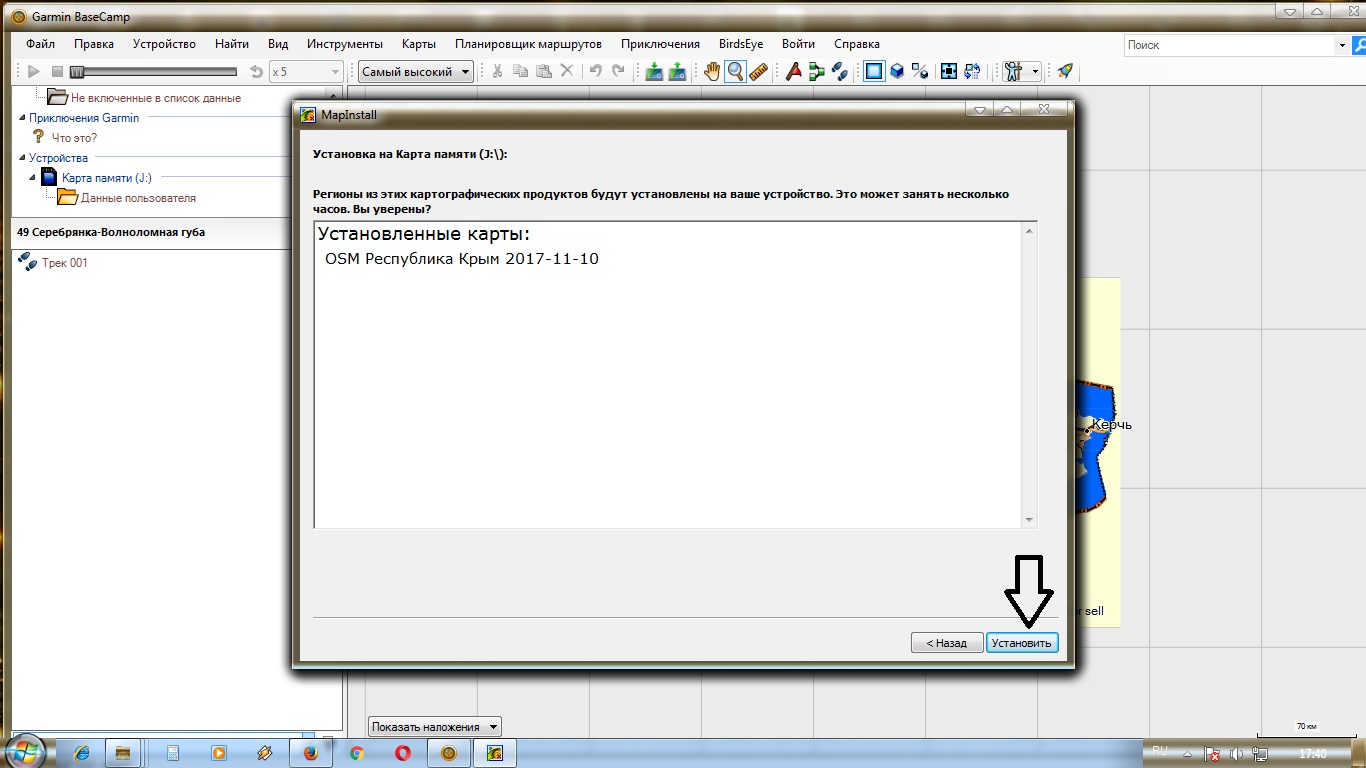Image resolution: width=1366 pixels, height=768 pixels.
Task: Collapse the Устройства tree node
Action: (22, 158)
